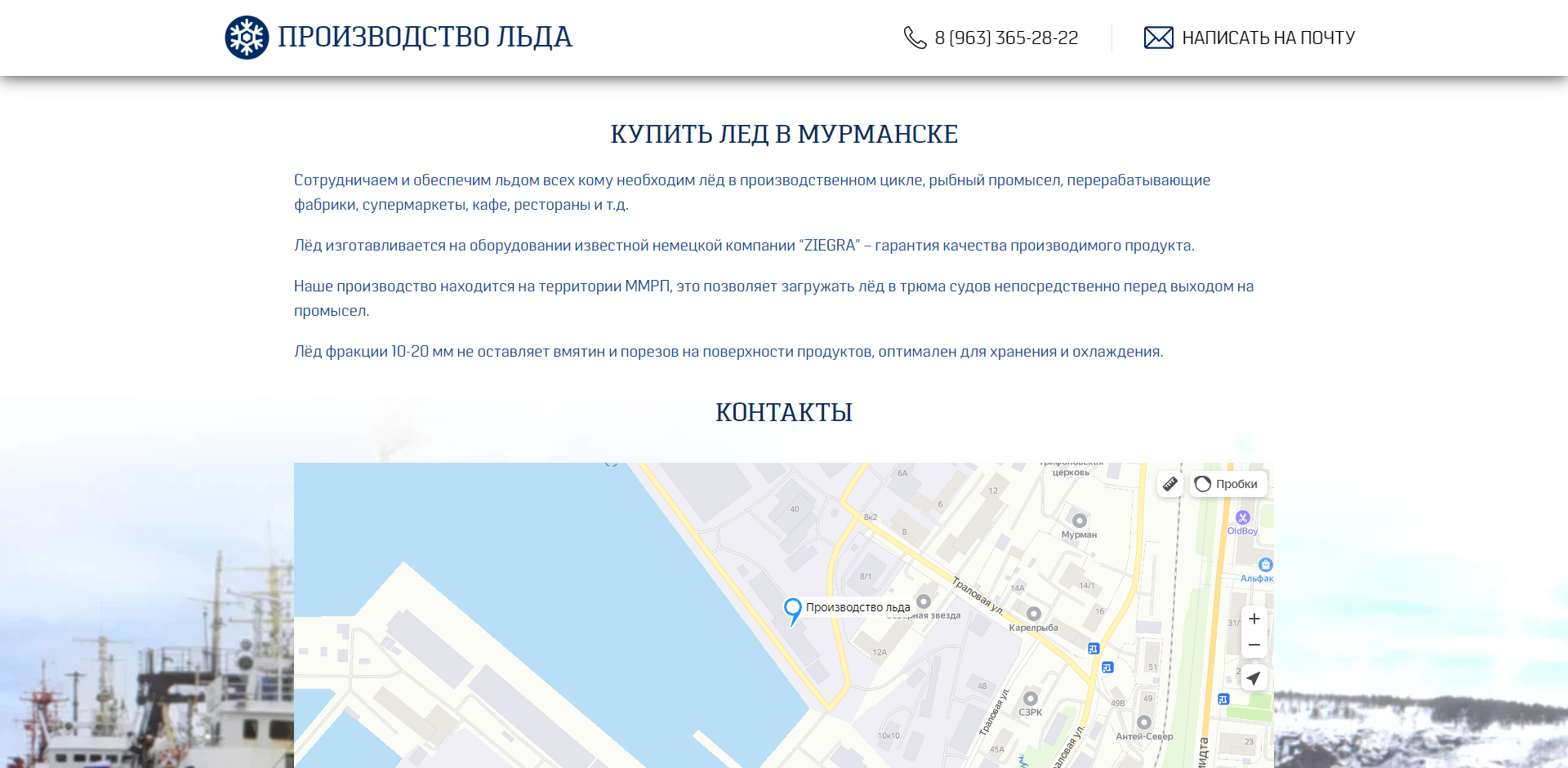
Task: Click the envelope mail icon
Action: 1158,38
